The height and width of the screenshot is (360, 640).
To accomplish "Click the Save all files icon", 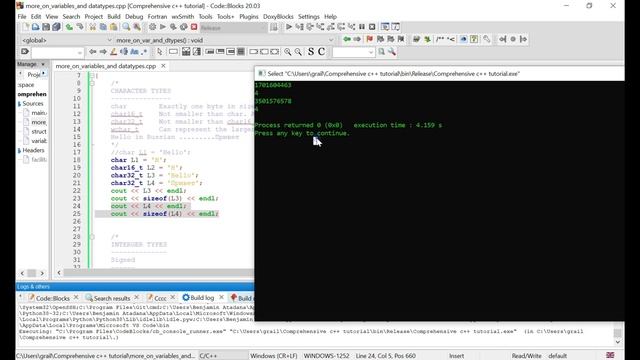I will (x=56, y=27).
